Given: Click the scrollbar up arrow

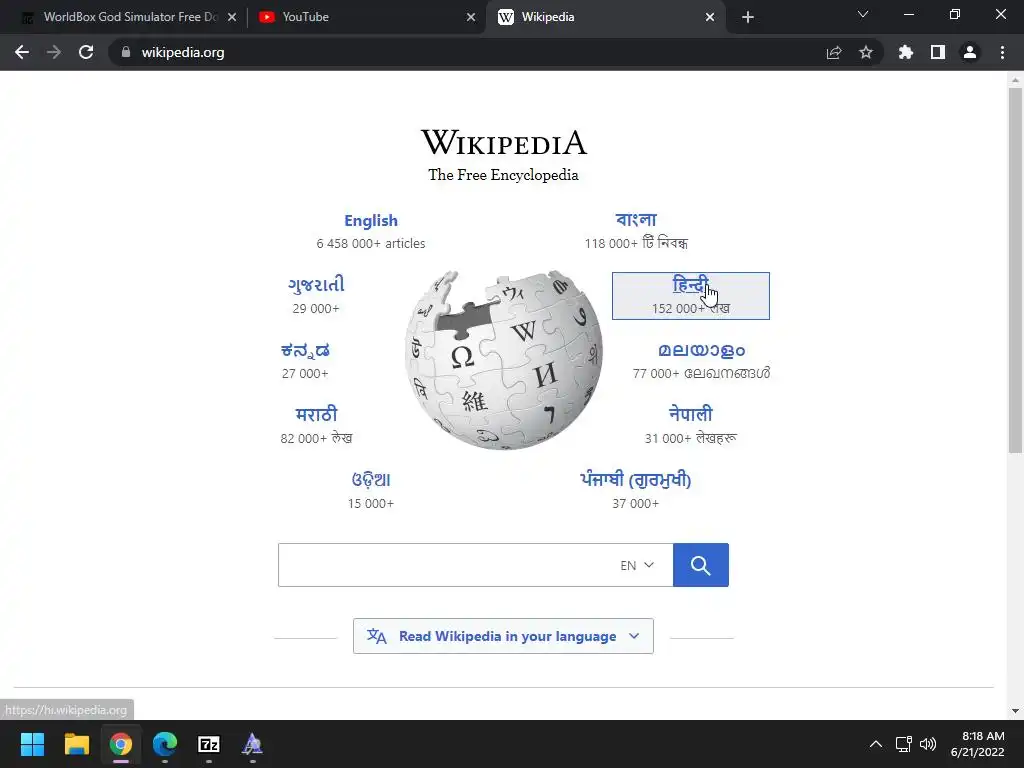Looking at the screenshot, I should [1015, 80].
